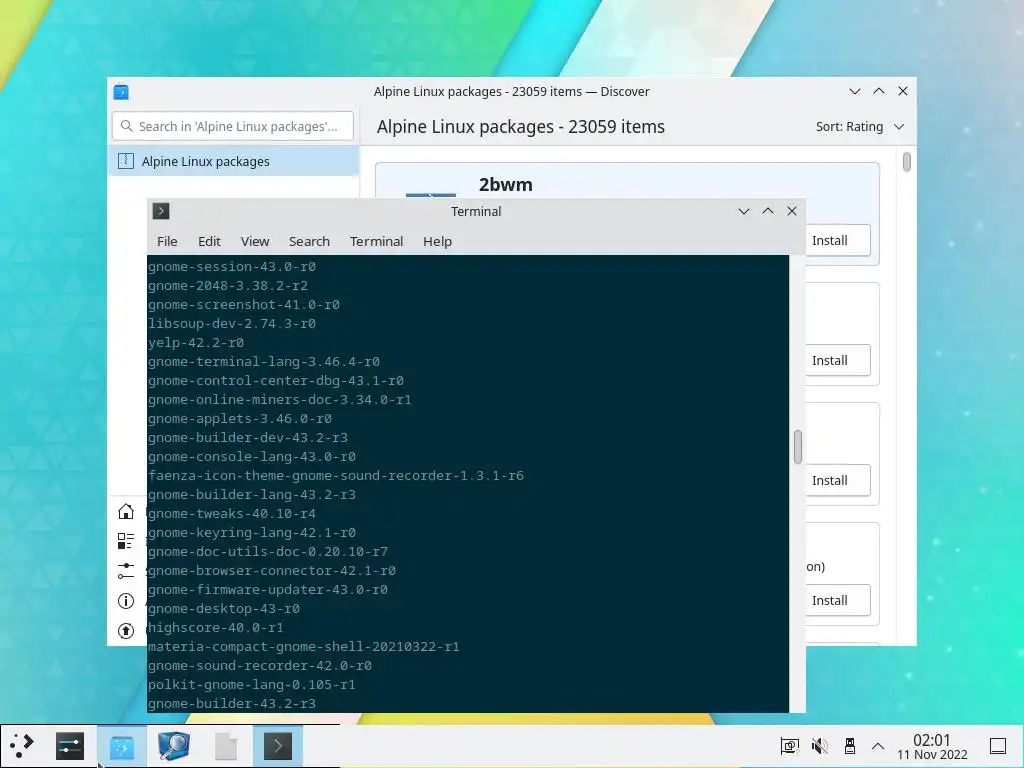
Task: Open the Terminal menu in menu bar
Action: pos(376,241)
